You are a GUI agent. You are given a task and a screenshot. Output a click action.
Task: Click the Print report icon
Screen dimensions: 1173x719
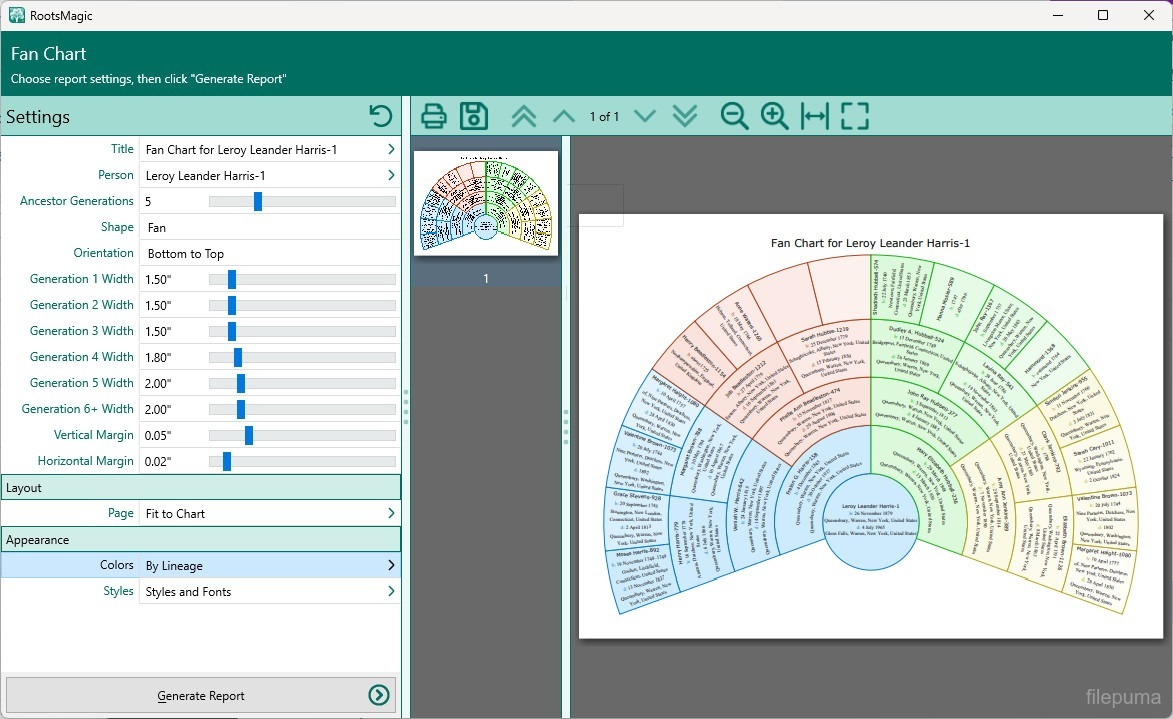click(433, 116)
